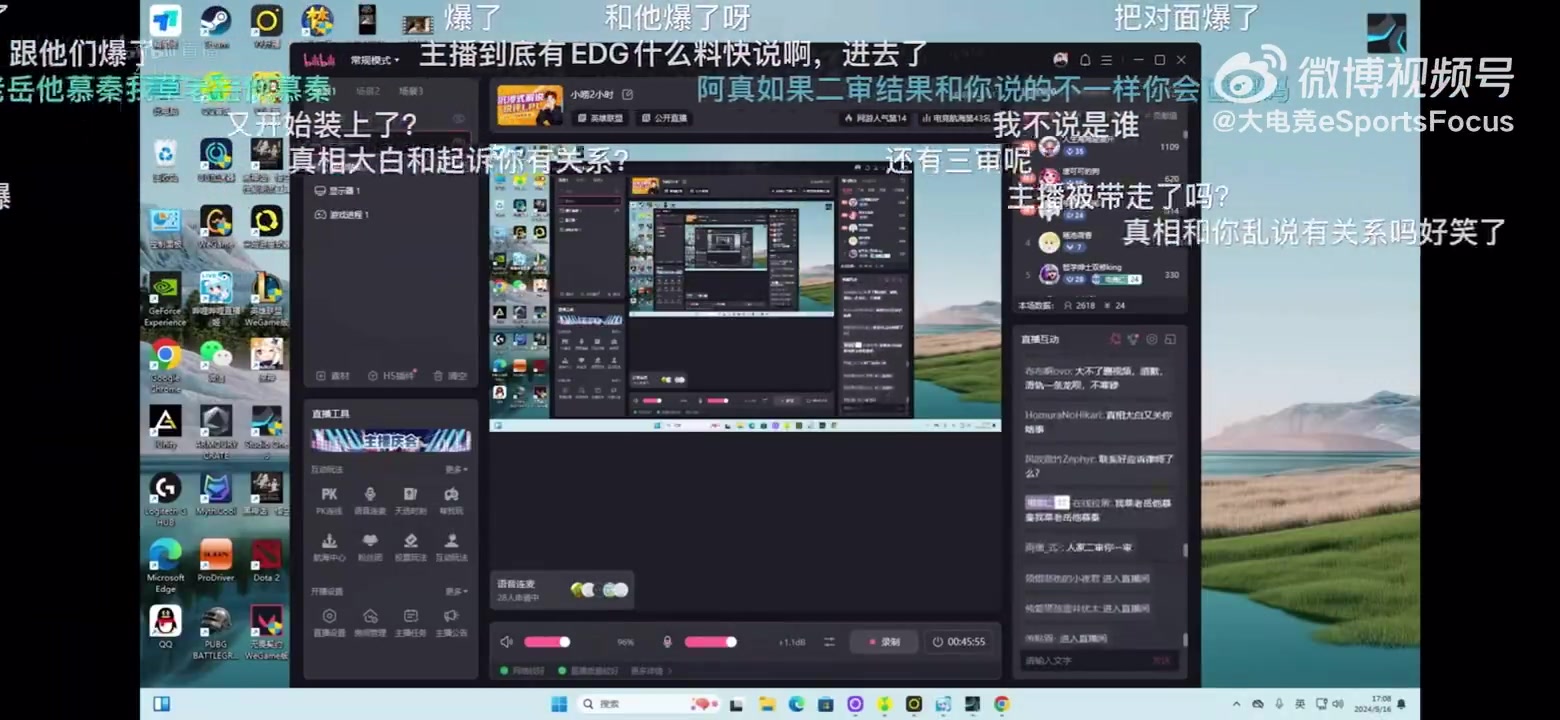
Task: Click the 素材 add material button
Action: (333, 376)
